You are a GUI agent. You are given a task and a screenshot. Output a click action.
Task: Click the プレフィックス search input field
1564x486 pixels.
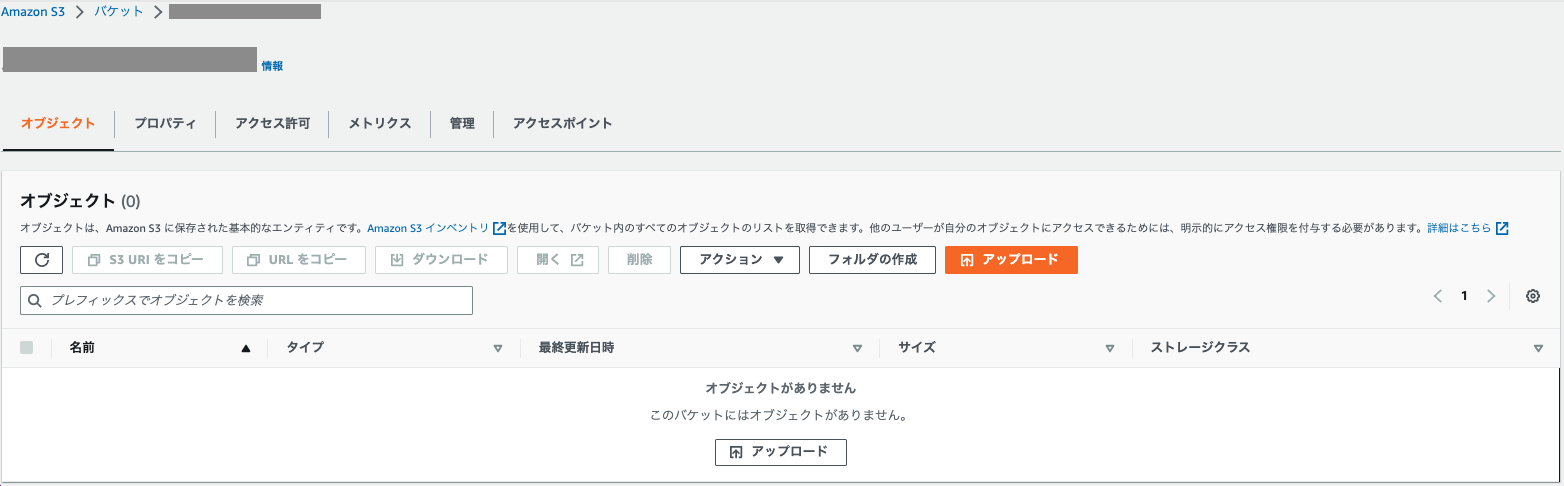click(x=246, y=300)
